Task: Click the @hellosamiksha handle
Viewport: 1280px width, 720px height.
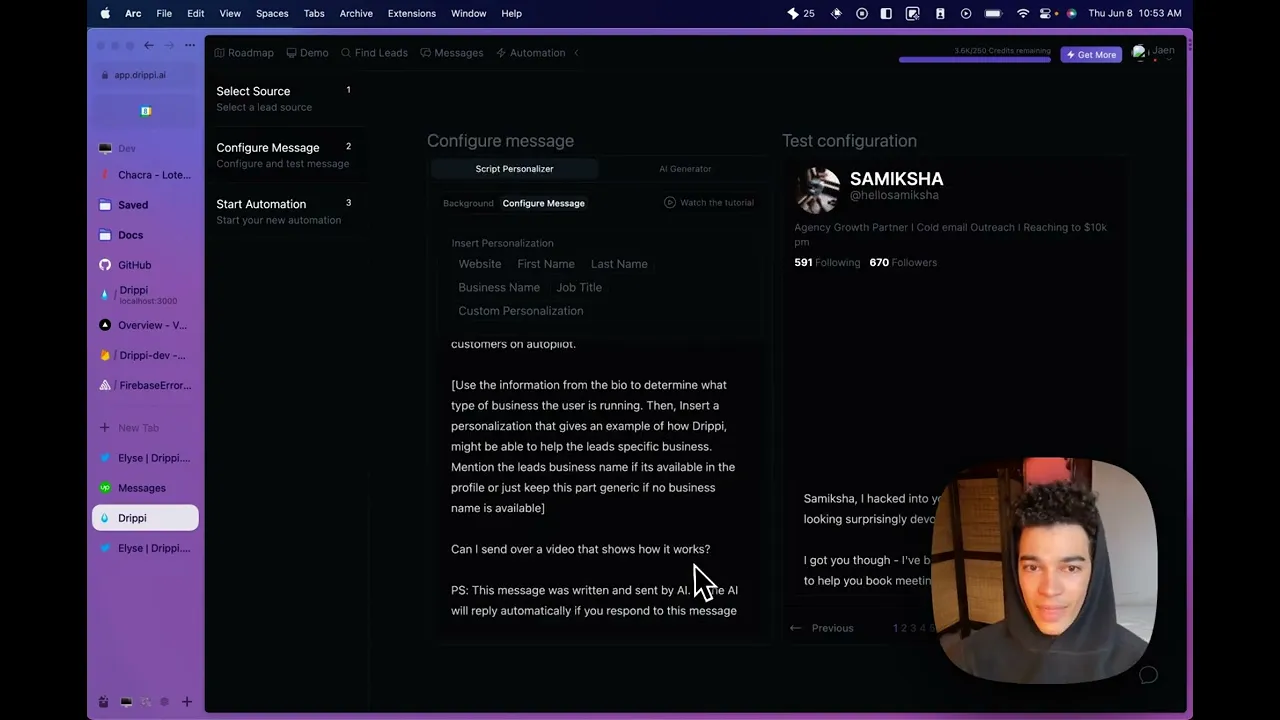Action: coord(894,195)
